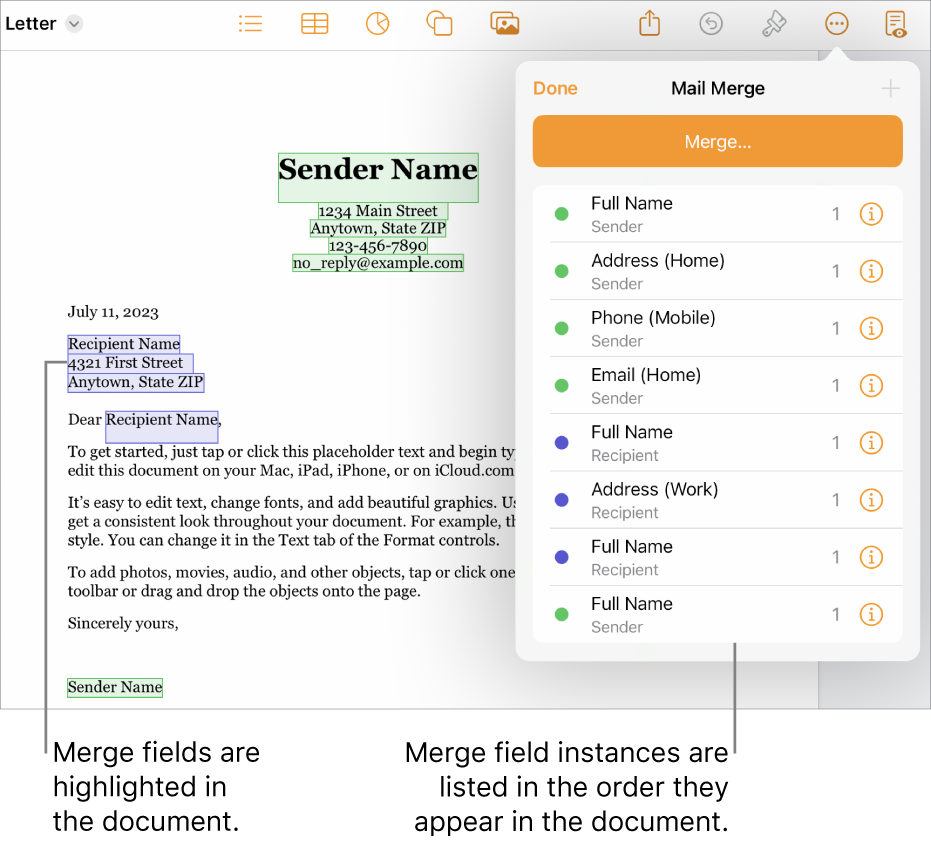Tap Done in Mail Merge panel

tap(555, 88)
